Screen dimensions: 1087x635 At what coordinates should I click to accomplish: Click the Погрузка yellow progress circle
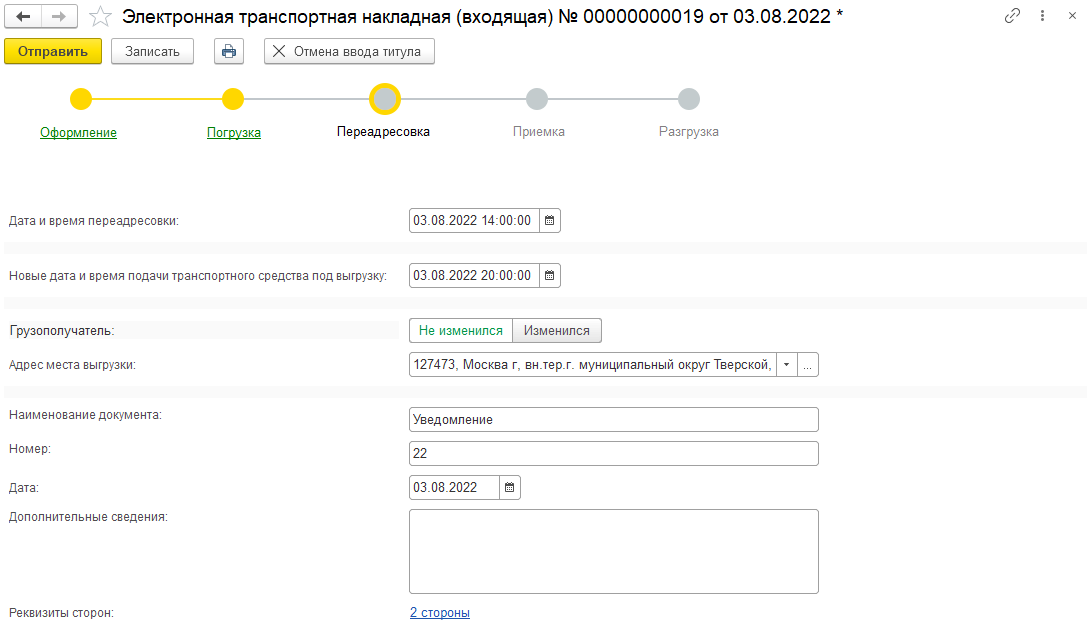(x=233, y=99)
